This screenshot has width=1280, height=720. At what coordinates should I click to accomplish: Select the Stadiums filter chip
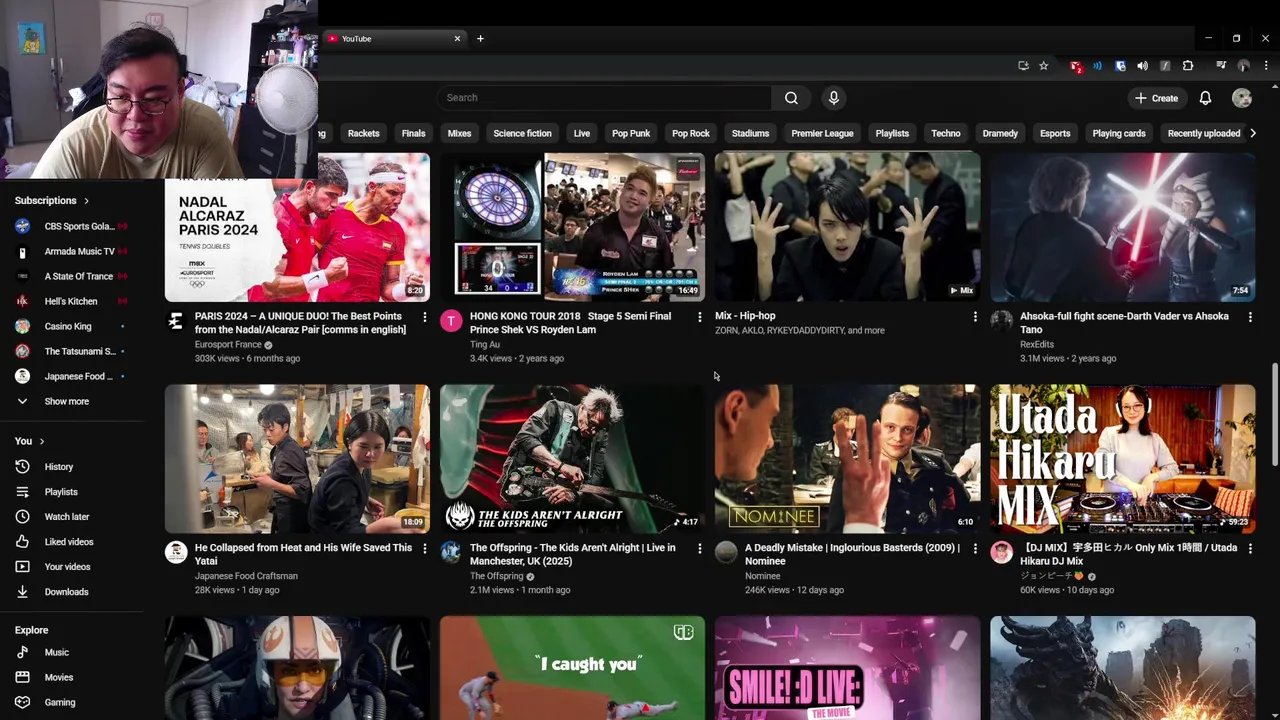pos(750,133)
